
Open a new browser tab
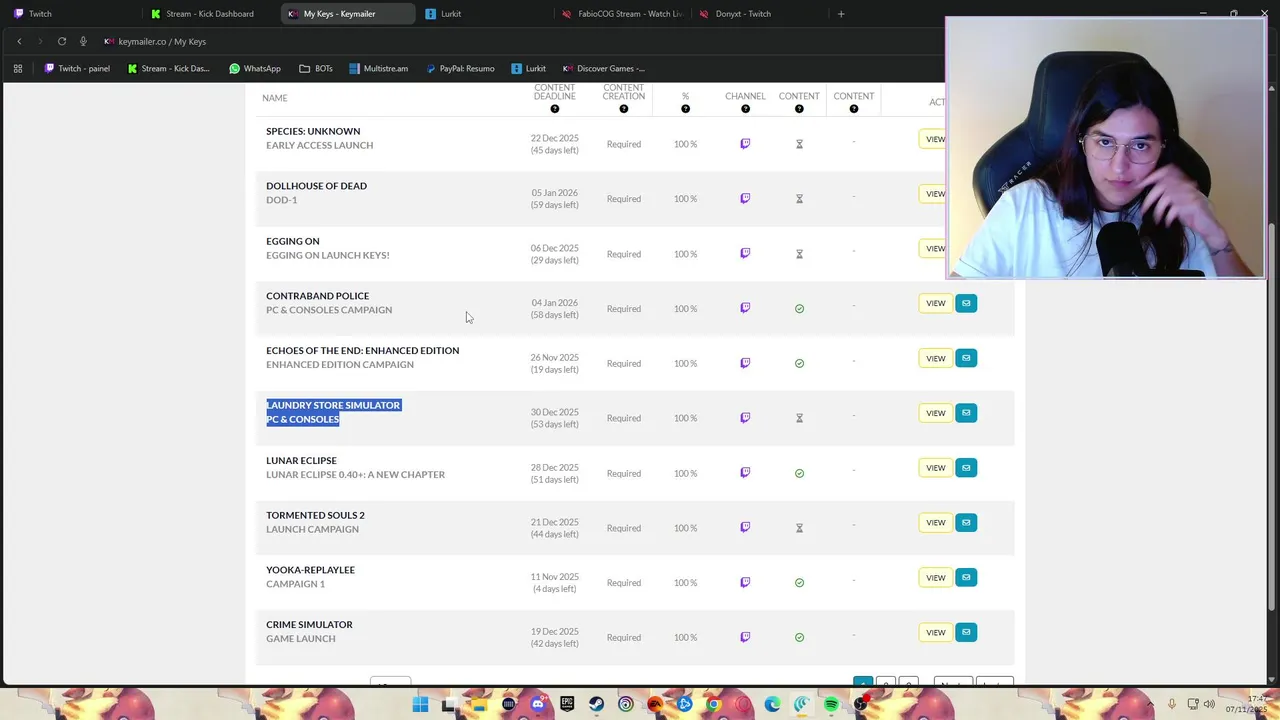(x=841, y=14)
